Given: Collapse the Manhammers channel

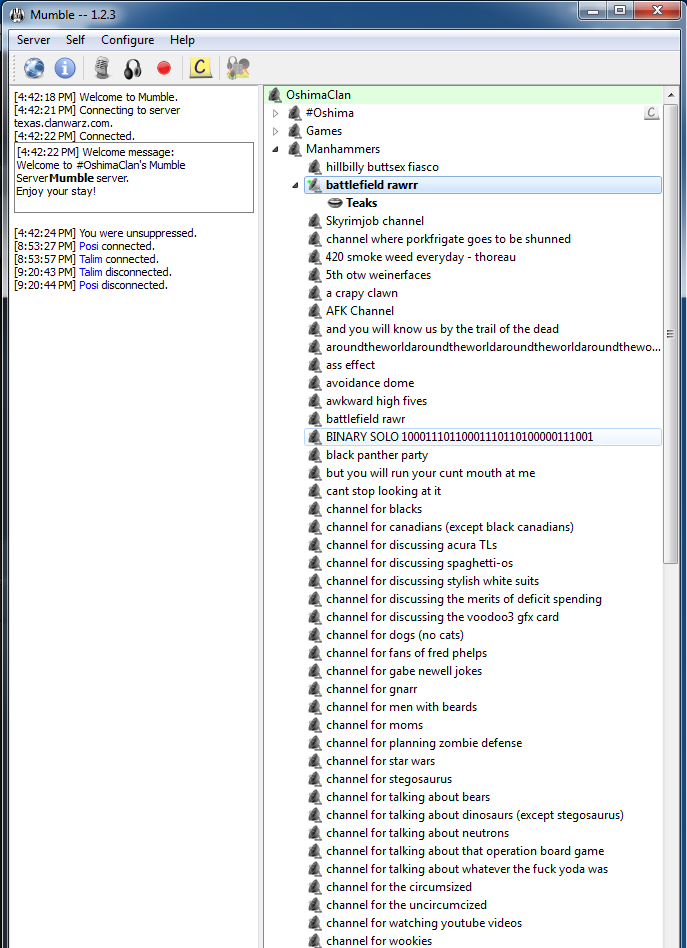Looking at the screenshot, I should (276, 150).
